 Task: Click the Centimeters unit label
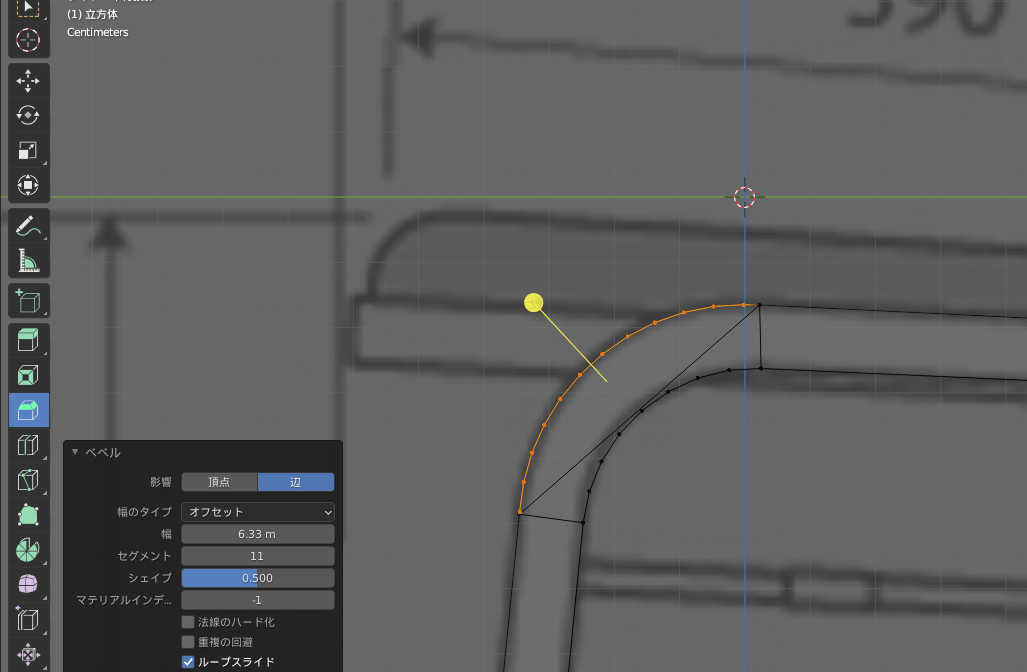coord(98,32)
